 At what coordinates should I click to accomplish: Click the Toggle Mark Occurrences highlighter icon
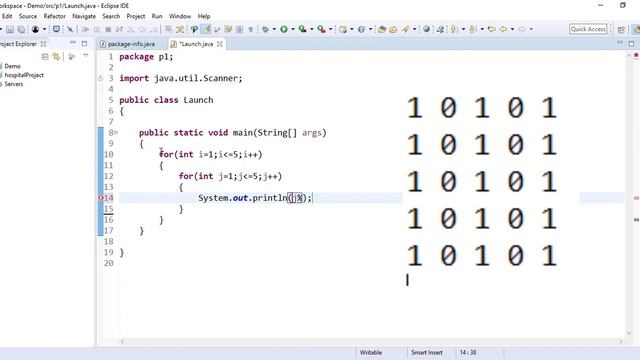tap(207, 29)
